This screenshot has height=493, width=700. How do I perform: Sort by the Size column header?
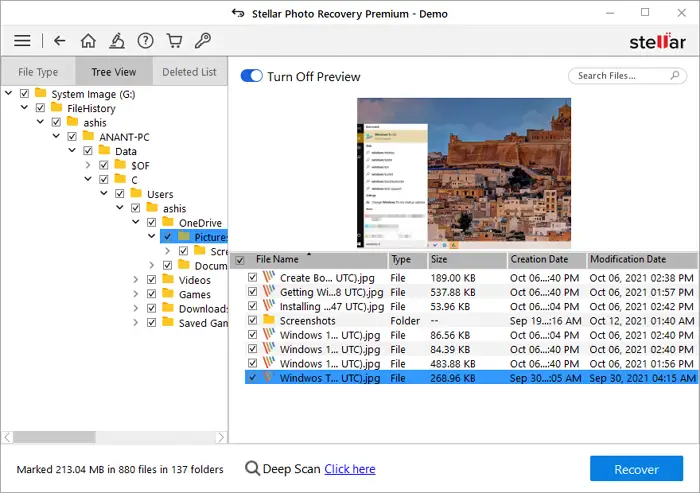467,260
